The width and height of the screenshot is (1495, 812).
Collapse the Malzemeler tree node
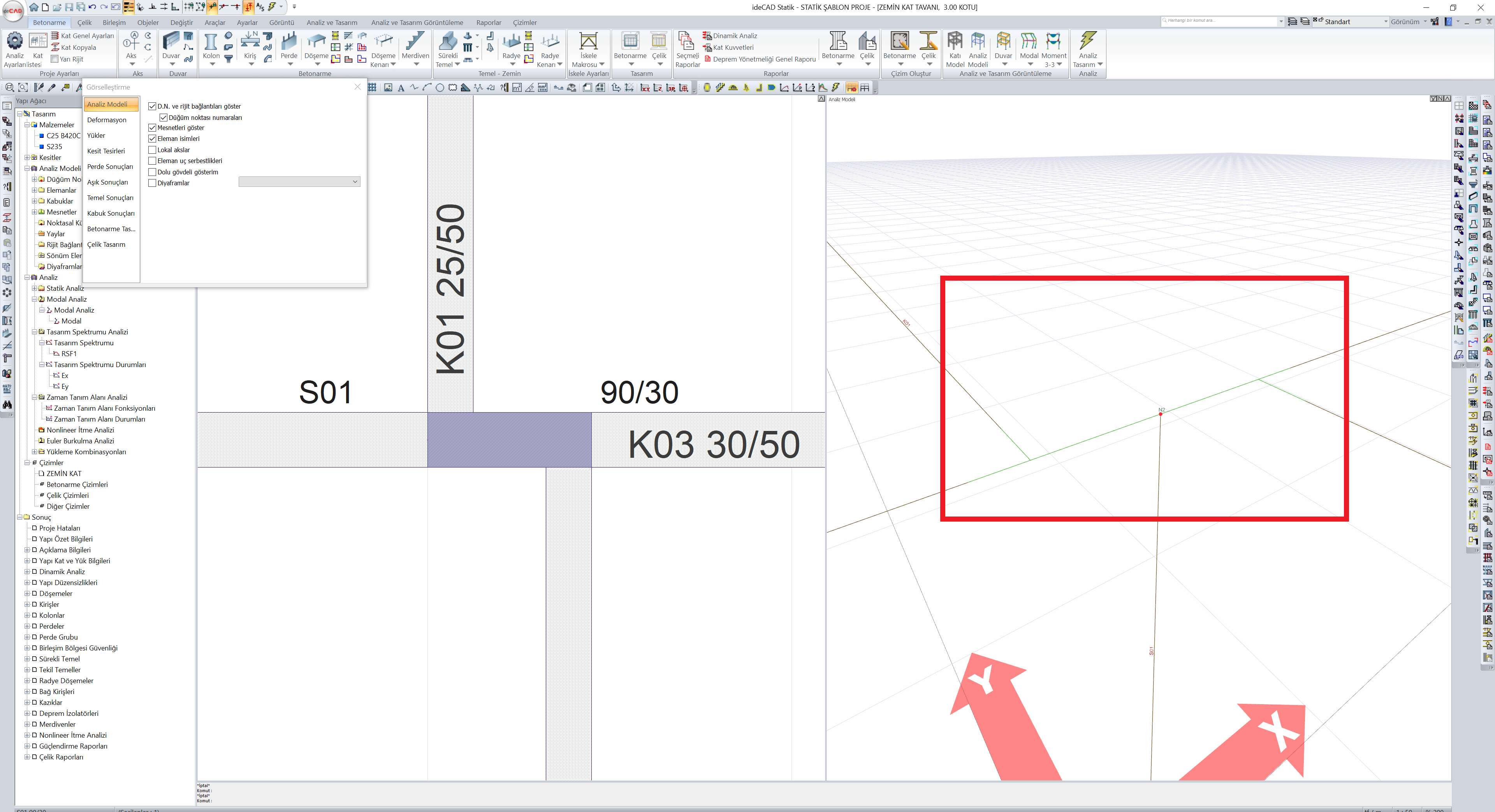(27, 125)
